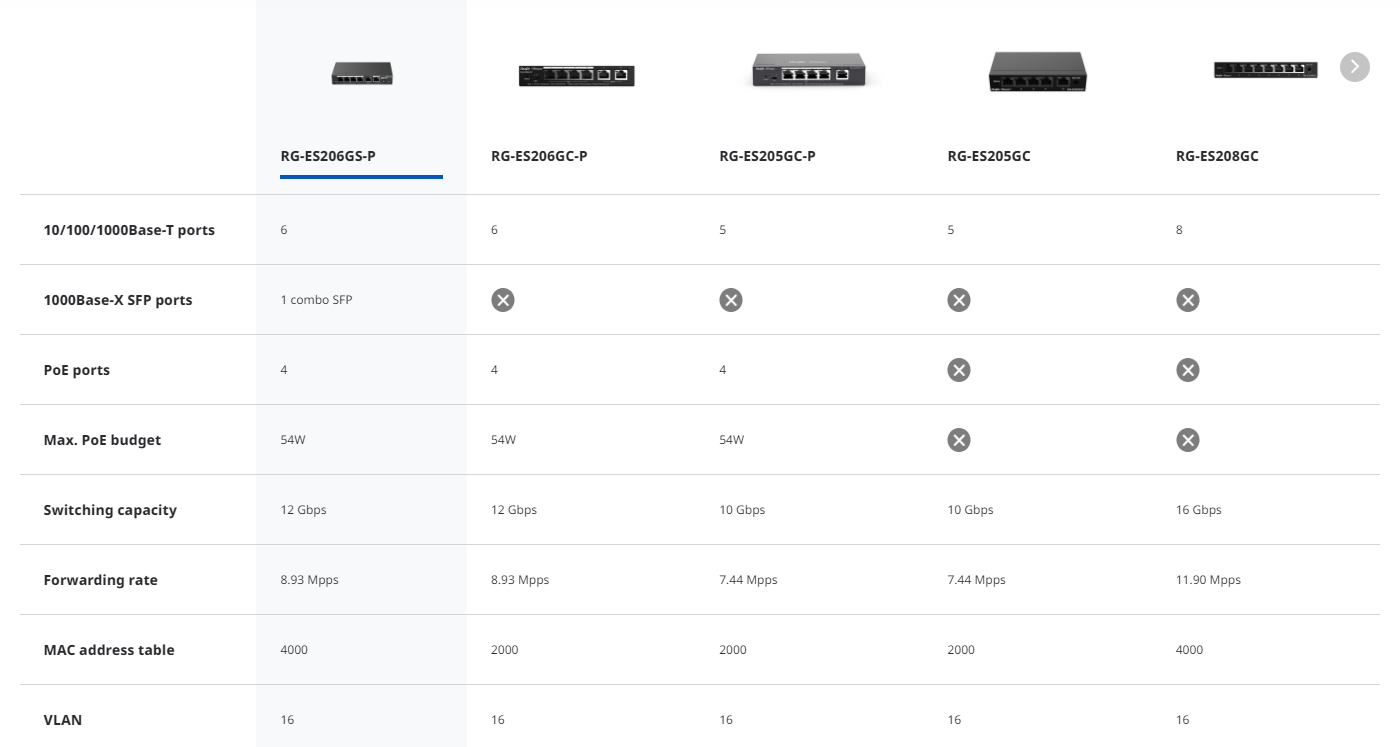This screenshot has width=1400, height=747.
Task: Click the 7.44 Mpps value for RG-ES205GC-P
Action: (748, 580)
